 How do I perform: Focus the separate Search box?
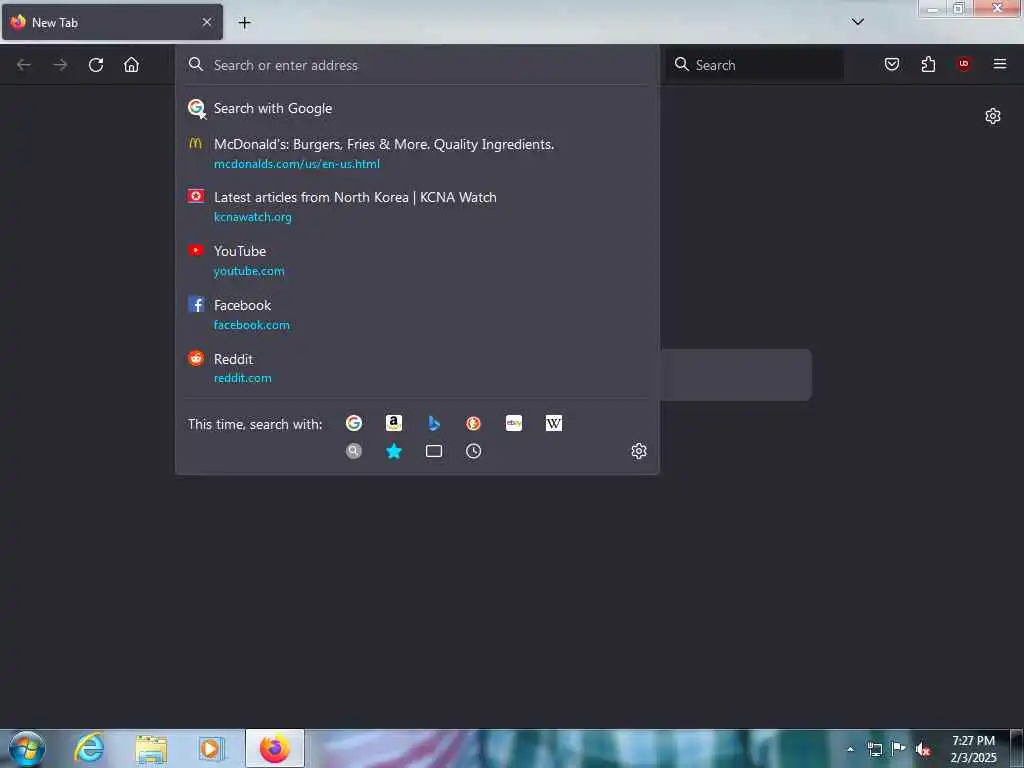pos(755,65)
